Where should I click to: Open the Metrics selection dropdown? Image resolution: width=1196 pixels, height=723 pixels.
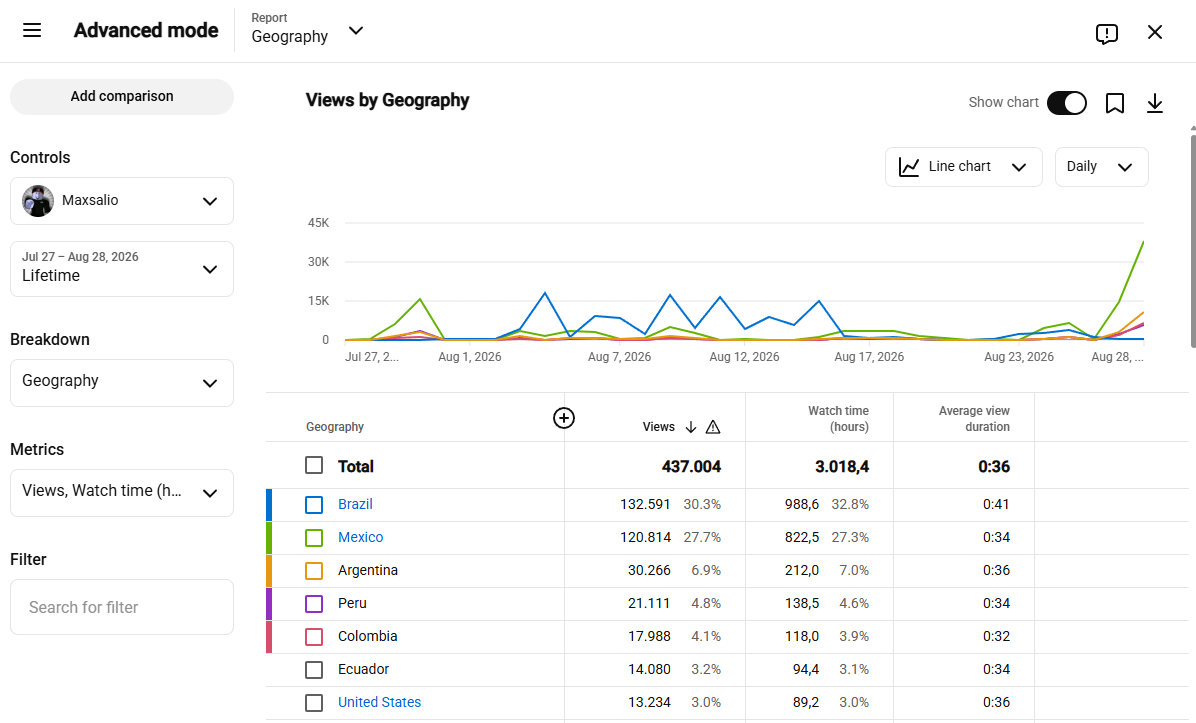(122, 493)
